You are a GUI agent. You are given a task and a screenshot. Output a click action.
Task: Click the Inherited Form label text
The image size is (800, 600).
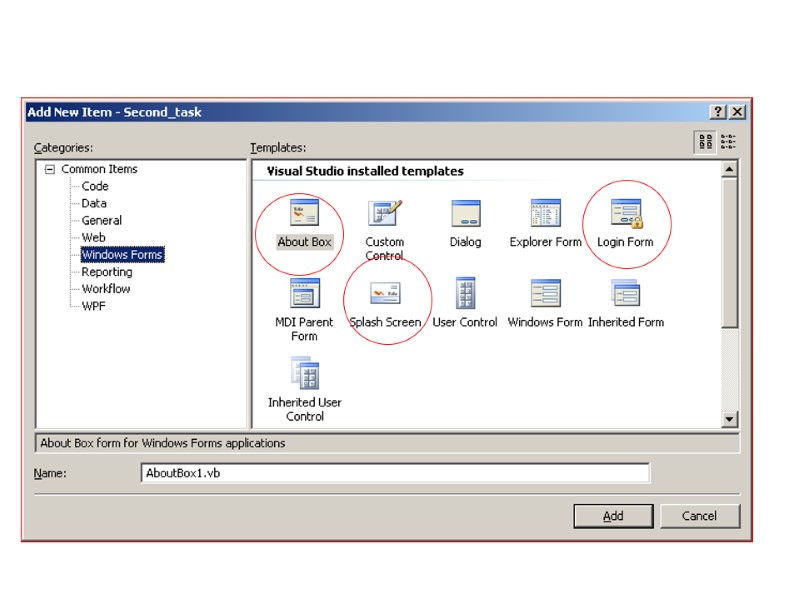(626, 322)
